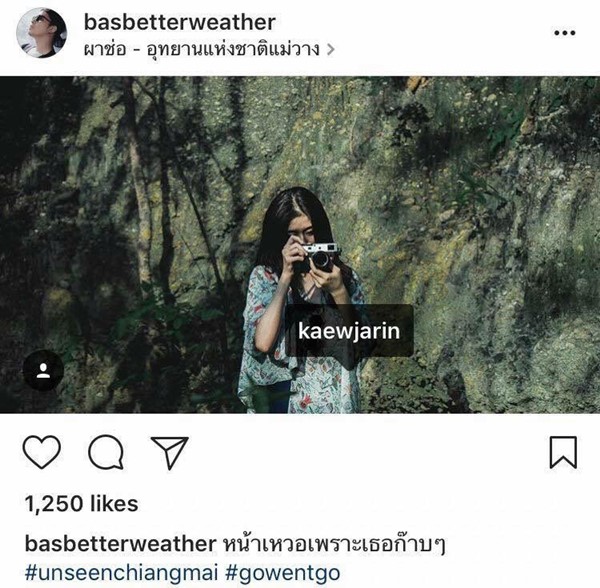Open comments via the speech bubble icon
The height and width of the screenshot is (588, 600).
tap(106, 452)
